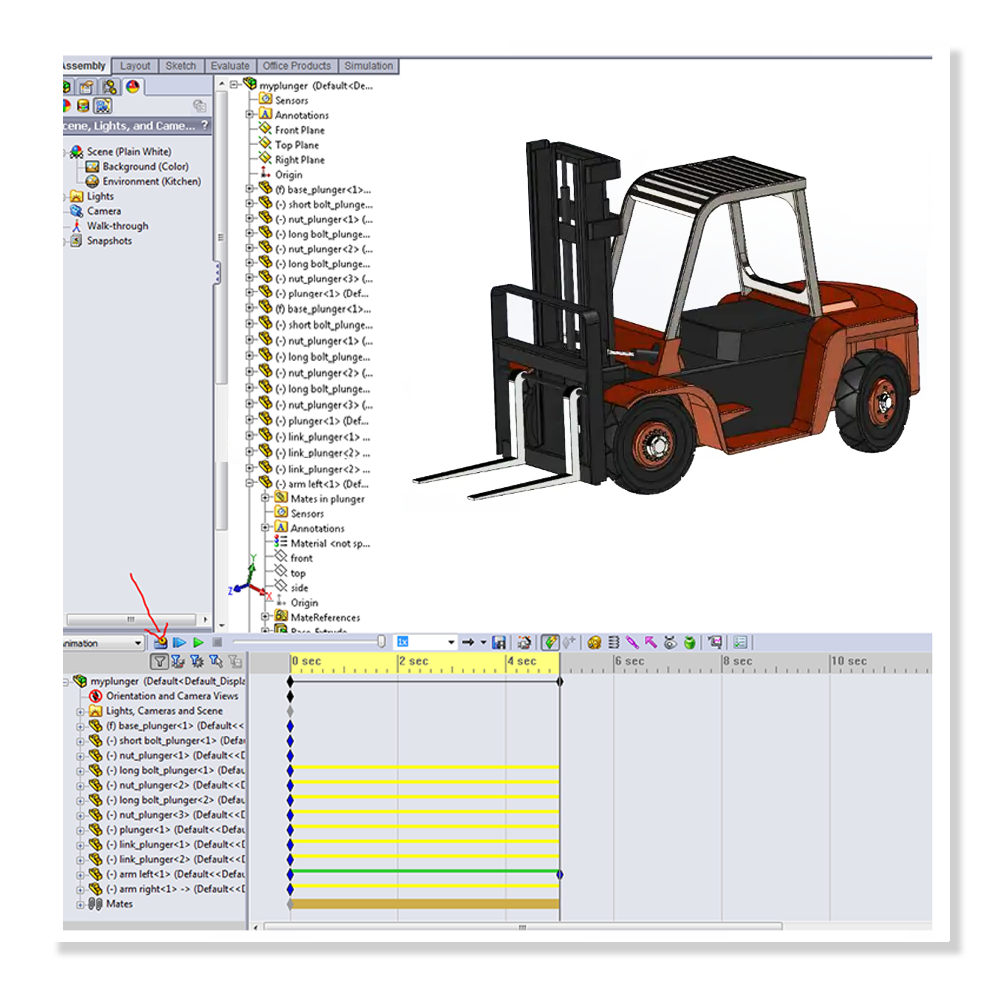This screenshot has height=995, width=1006.
Task: Switch to the Sketch tab
Action: pyautogui.click(x=181, y=65)
